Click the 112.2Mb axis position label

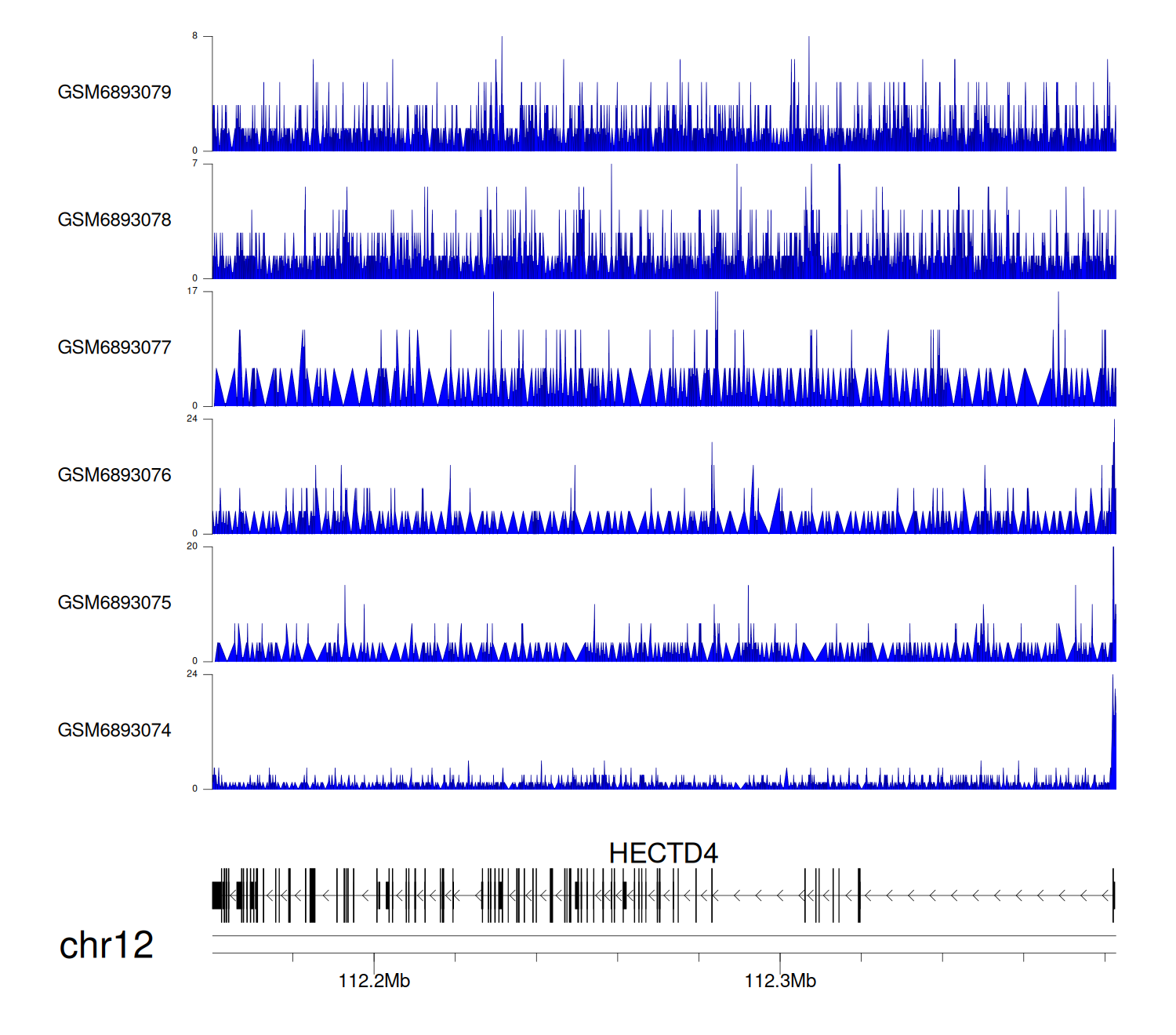(x=374, y=981)
